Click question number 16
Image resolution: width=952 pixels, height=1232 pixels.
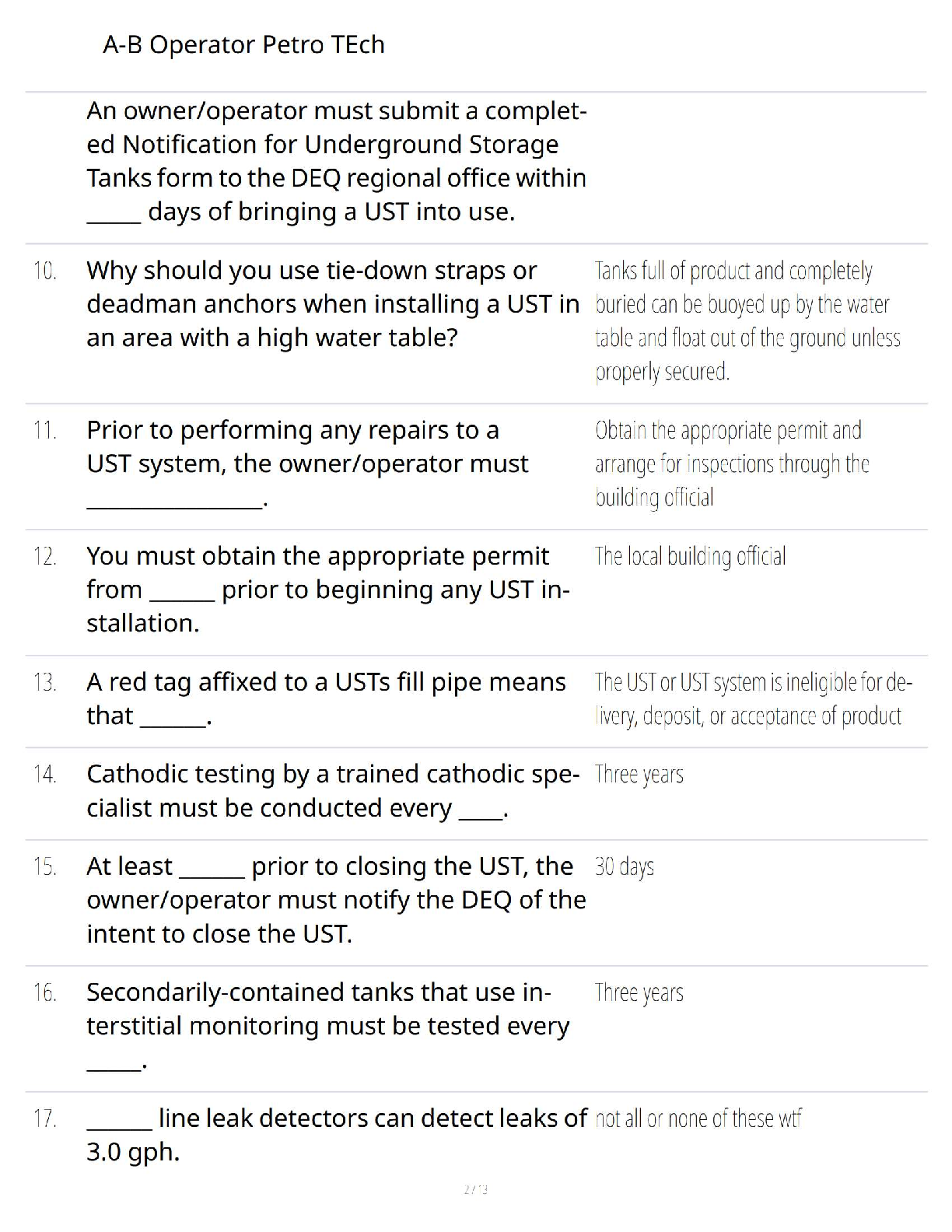(x=45, y=993)
